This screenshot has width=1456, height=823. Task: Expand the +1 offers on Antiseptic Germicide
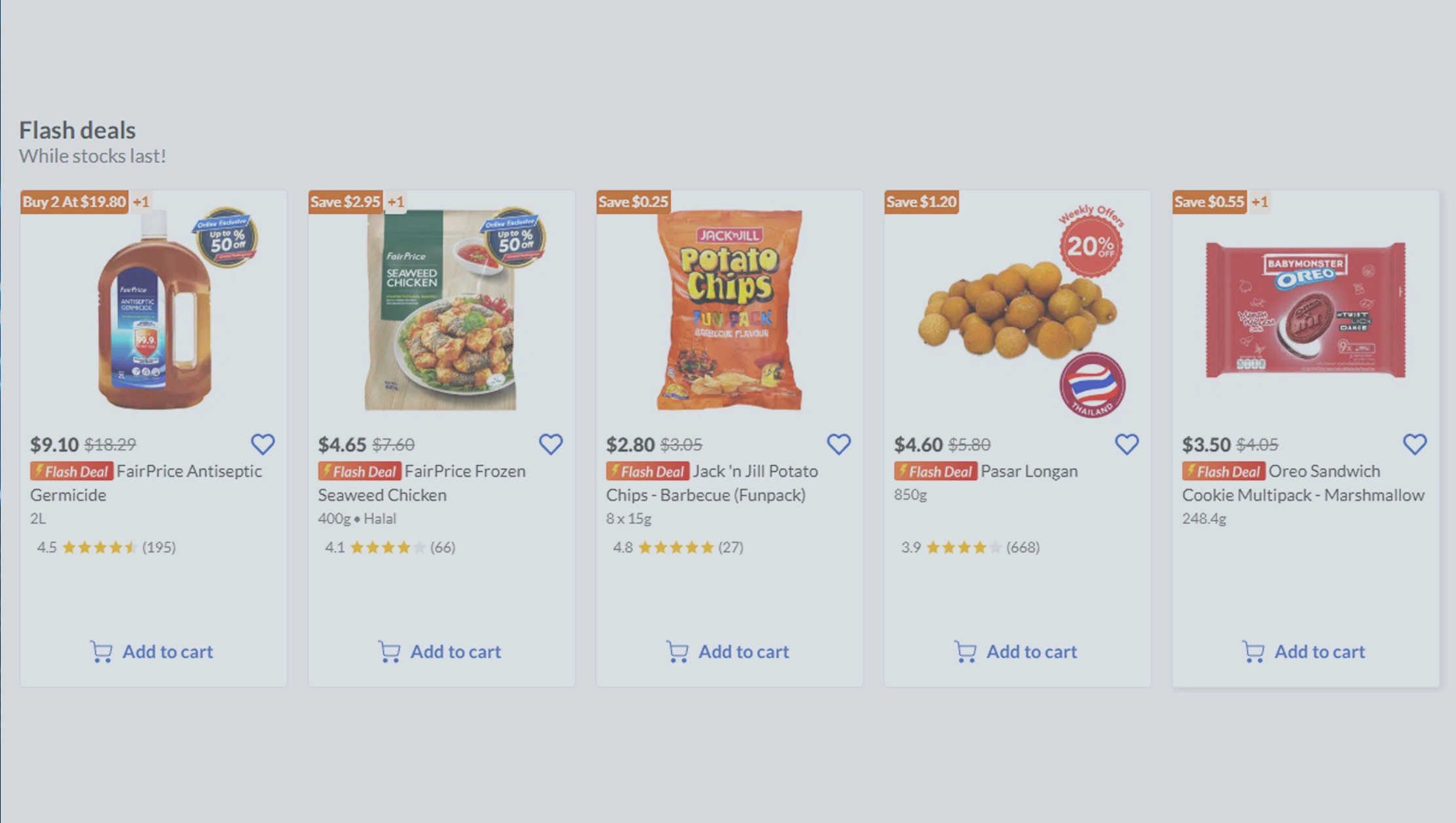point(141,202)
